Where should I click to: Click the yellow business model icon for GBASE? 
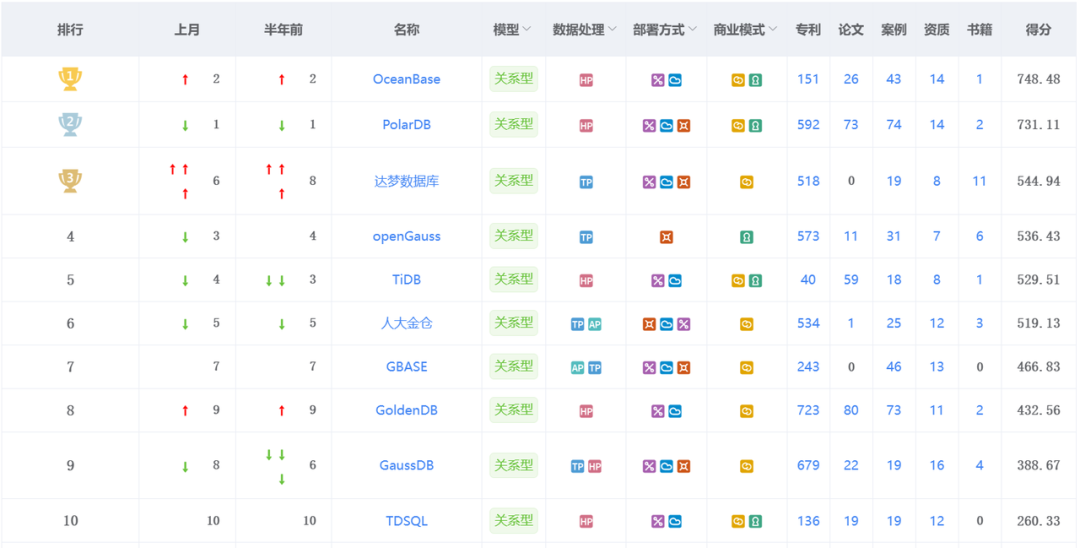click(x=746, y=367)
